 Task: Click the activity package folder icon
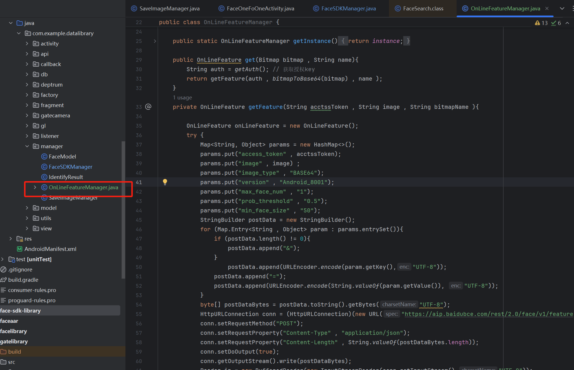pos(36,44)
